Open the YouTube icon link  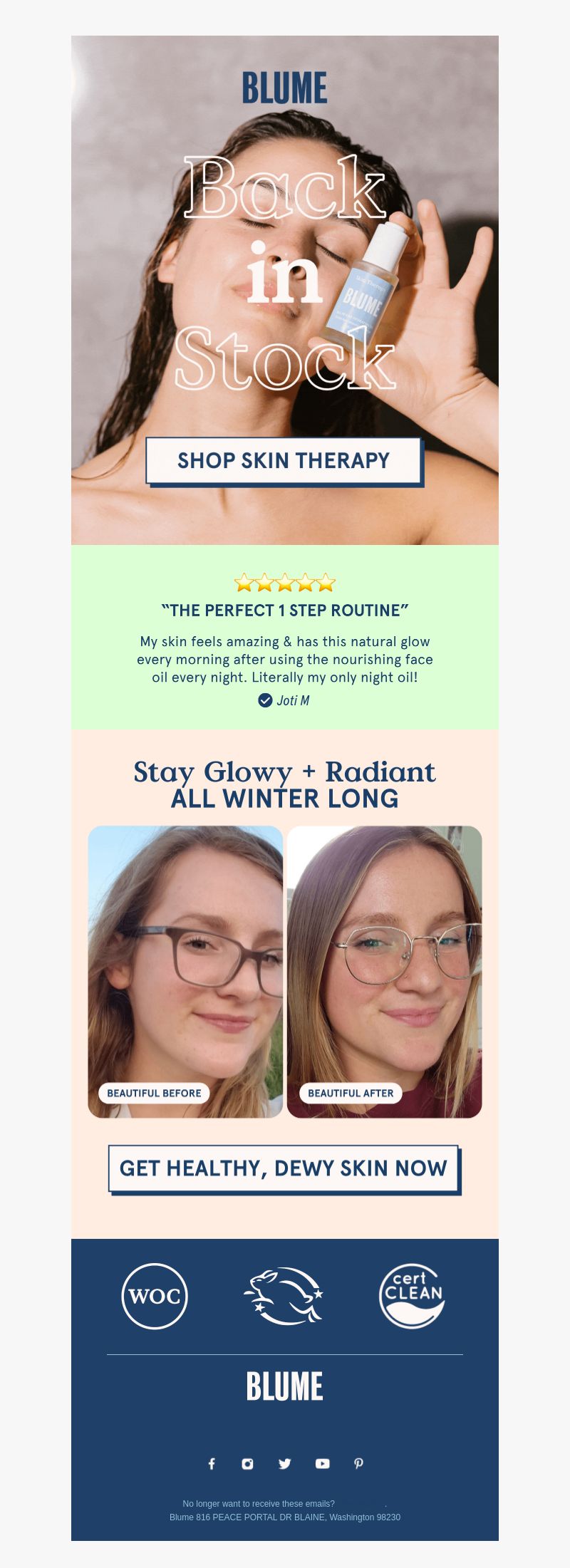pyautogui.click(x=323, y=1463)
